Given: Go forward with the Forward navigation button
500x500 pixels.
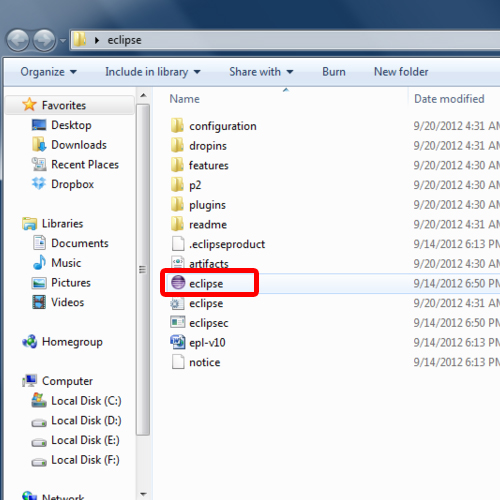Looking at the screenshot, I should [x=44, y=40].
